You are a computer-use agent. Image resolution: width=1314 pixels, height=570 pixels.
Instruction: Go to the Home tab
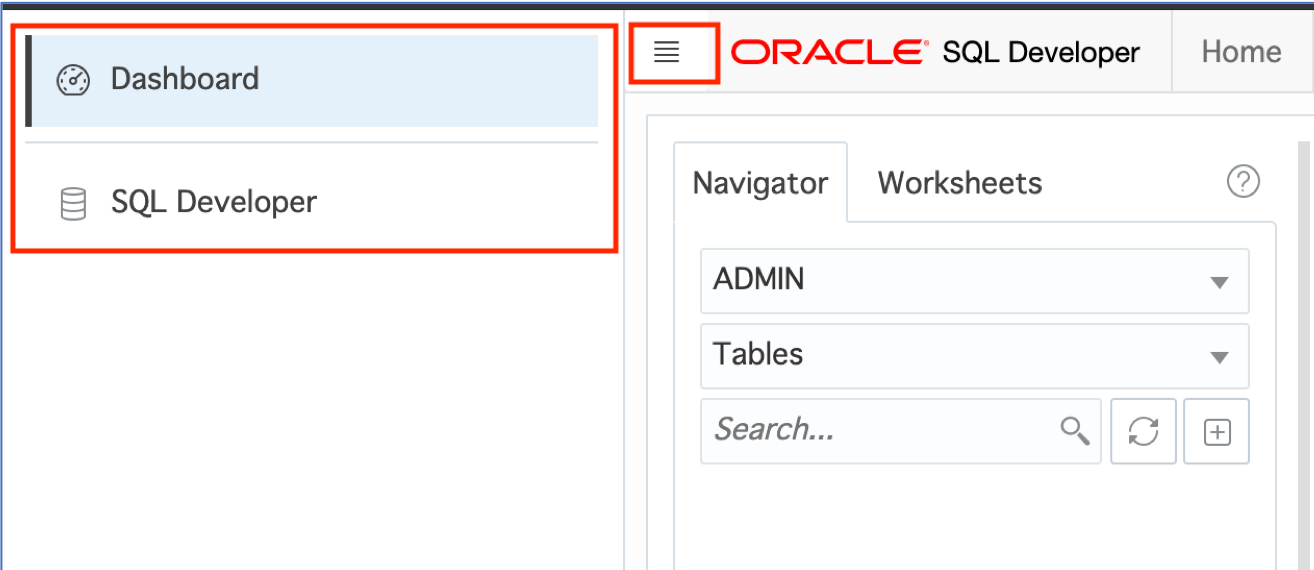coord(1241,52)
